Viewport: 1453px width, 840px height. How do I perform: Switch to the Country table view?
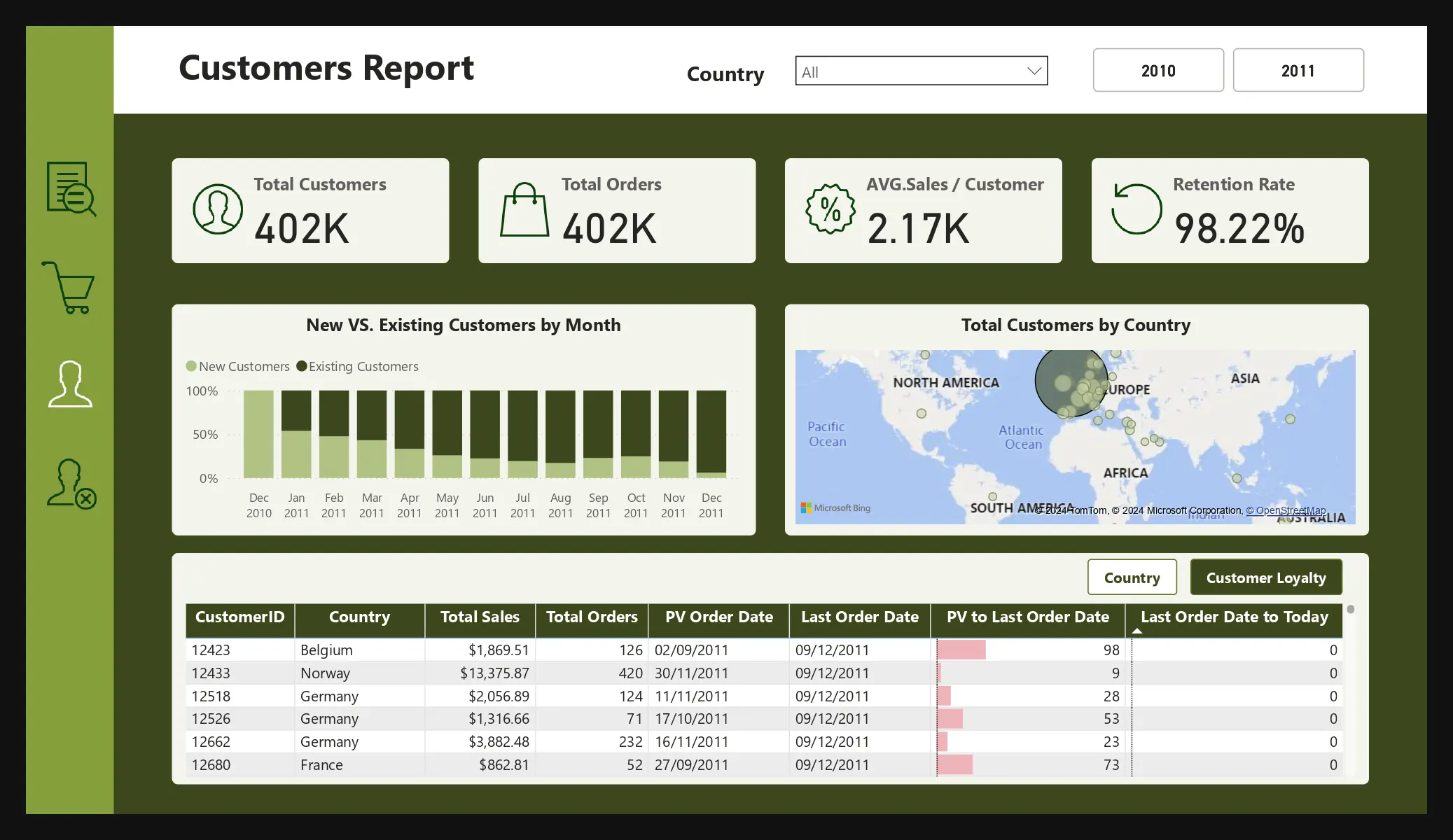coord(1132,577)
